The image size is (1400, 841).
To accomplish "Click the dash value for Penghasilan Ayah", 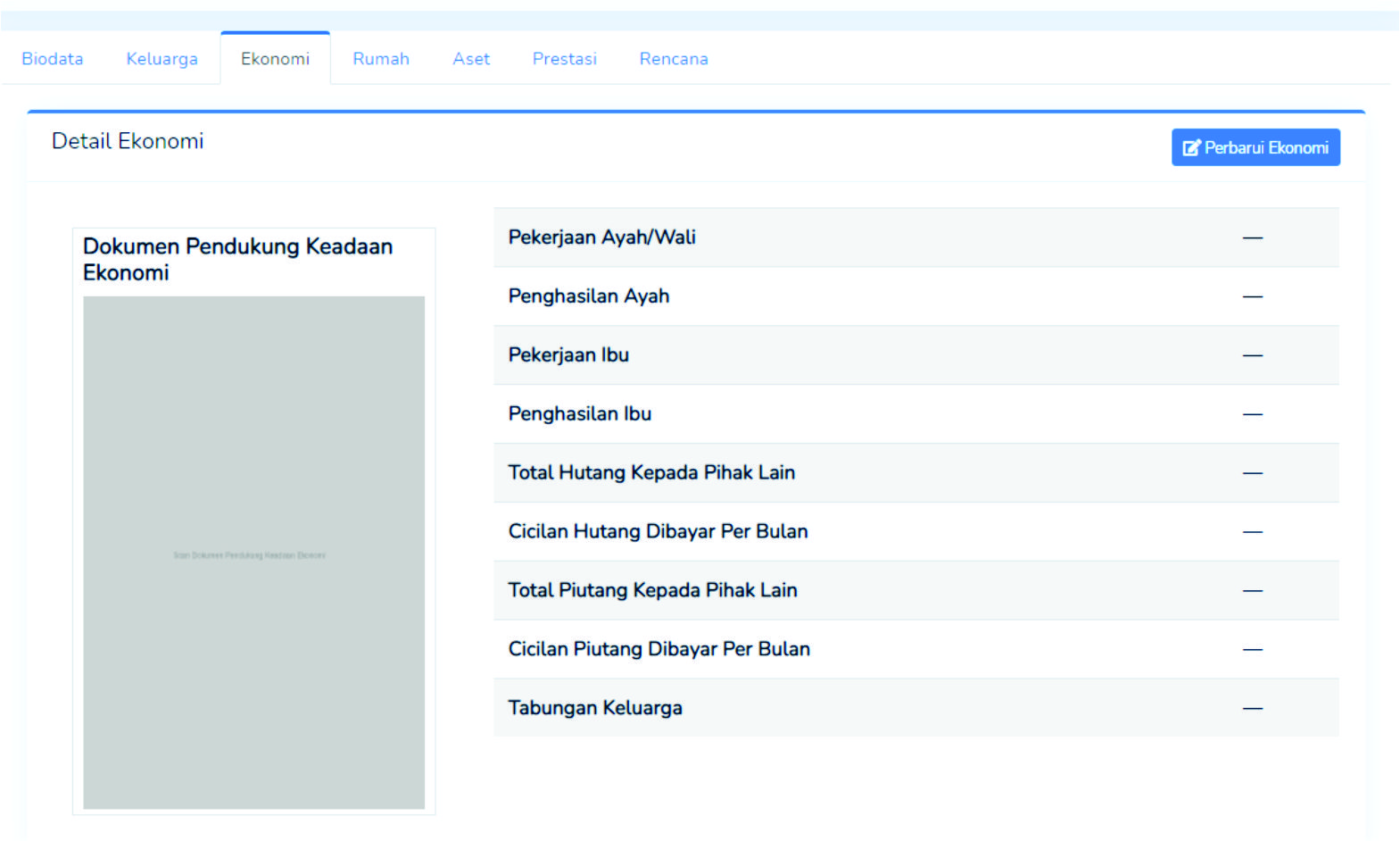I will coord(1253,296).
